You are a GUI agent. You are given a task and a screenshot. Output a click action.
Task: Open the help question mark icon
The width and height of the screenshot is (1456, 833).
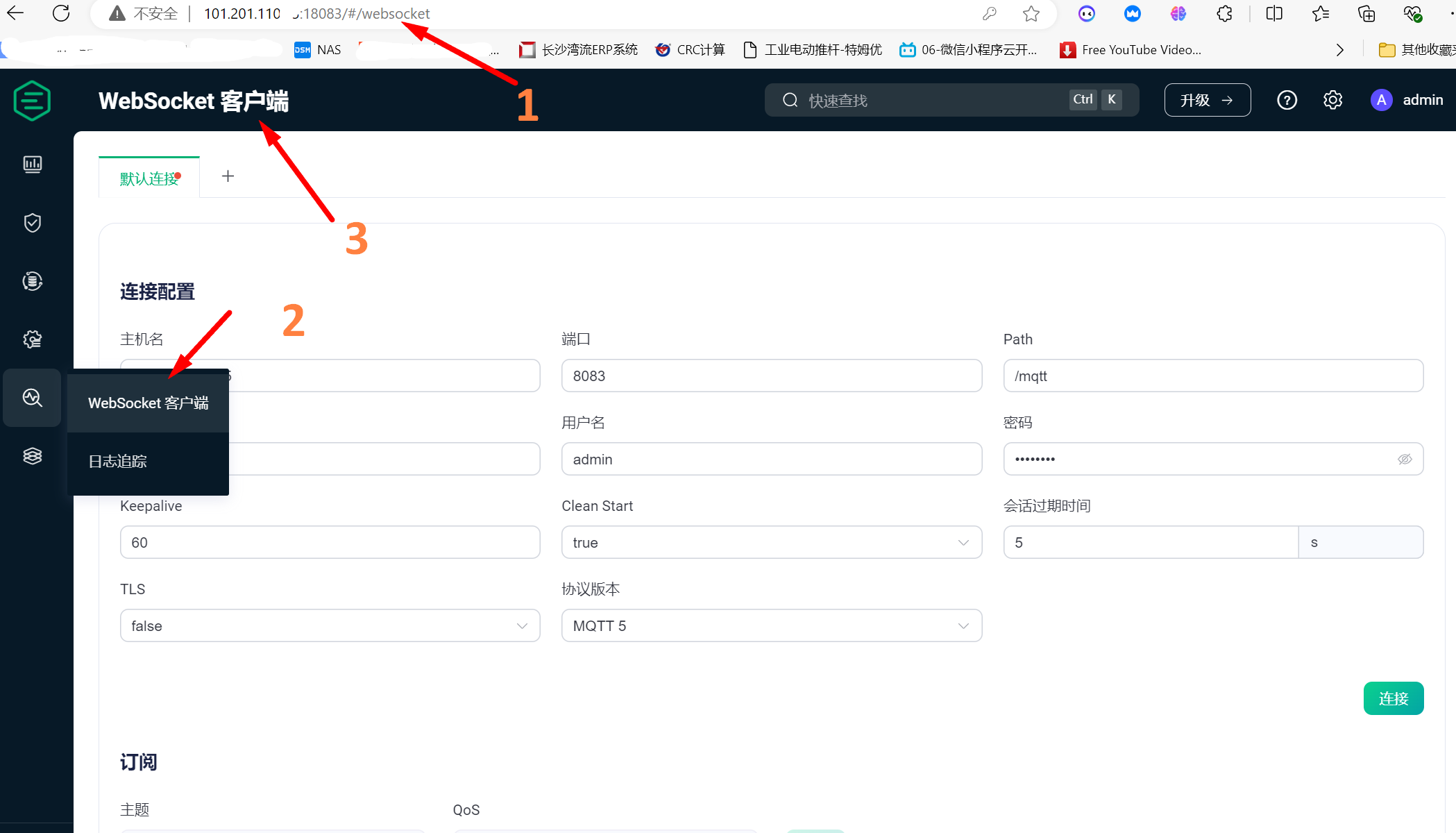(1287, 101)
